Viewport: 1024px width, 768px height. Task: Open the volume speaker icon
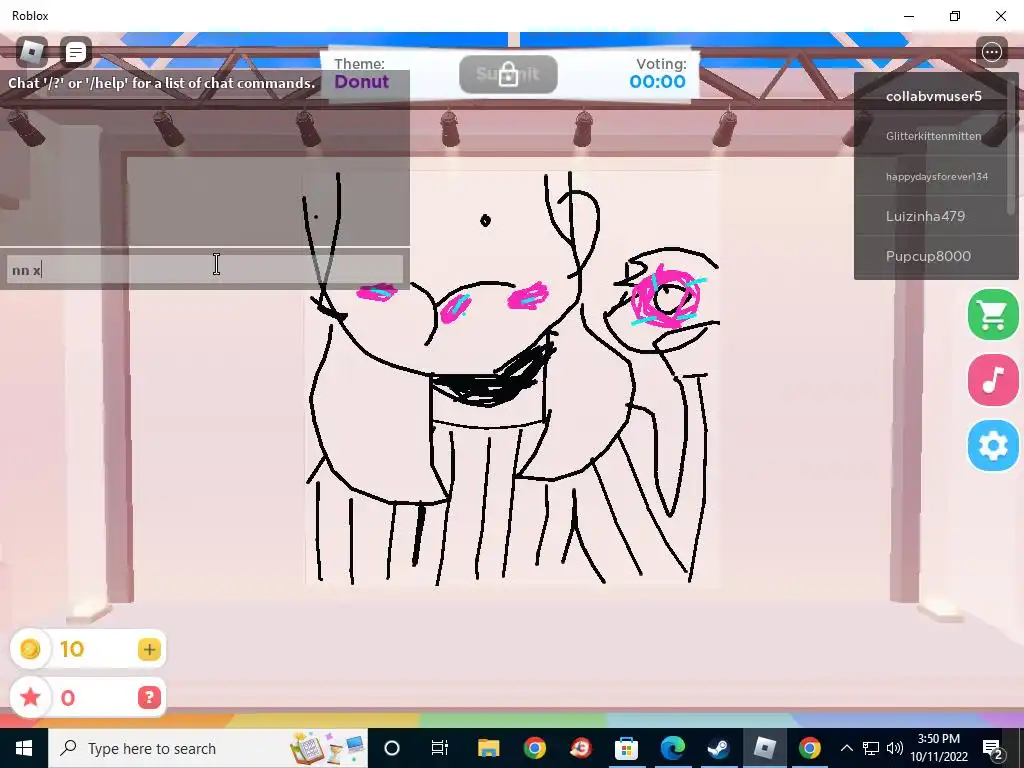[x=895, y=748]
